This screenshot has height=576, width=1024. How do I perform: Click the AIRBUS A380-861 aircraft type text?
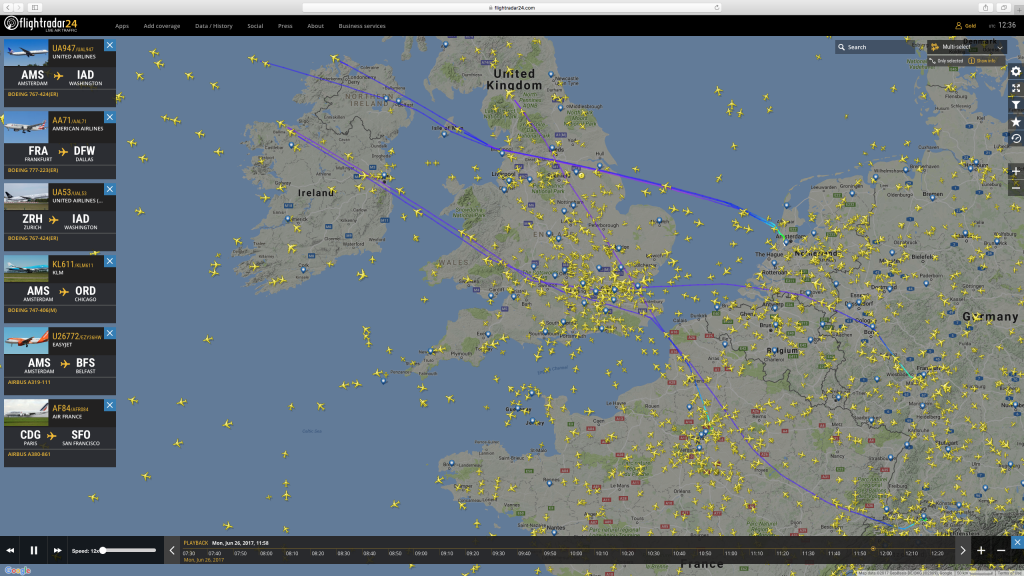coord(29,454)
